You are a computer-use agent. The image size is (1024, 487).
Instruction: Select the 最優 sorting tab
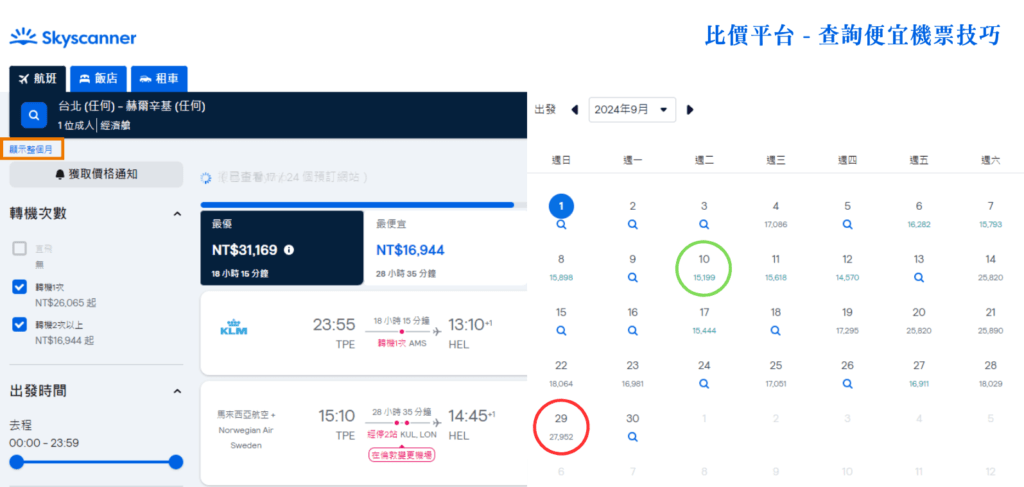pos(281,248)
